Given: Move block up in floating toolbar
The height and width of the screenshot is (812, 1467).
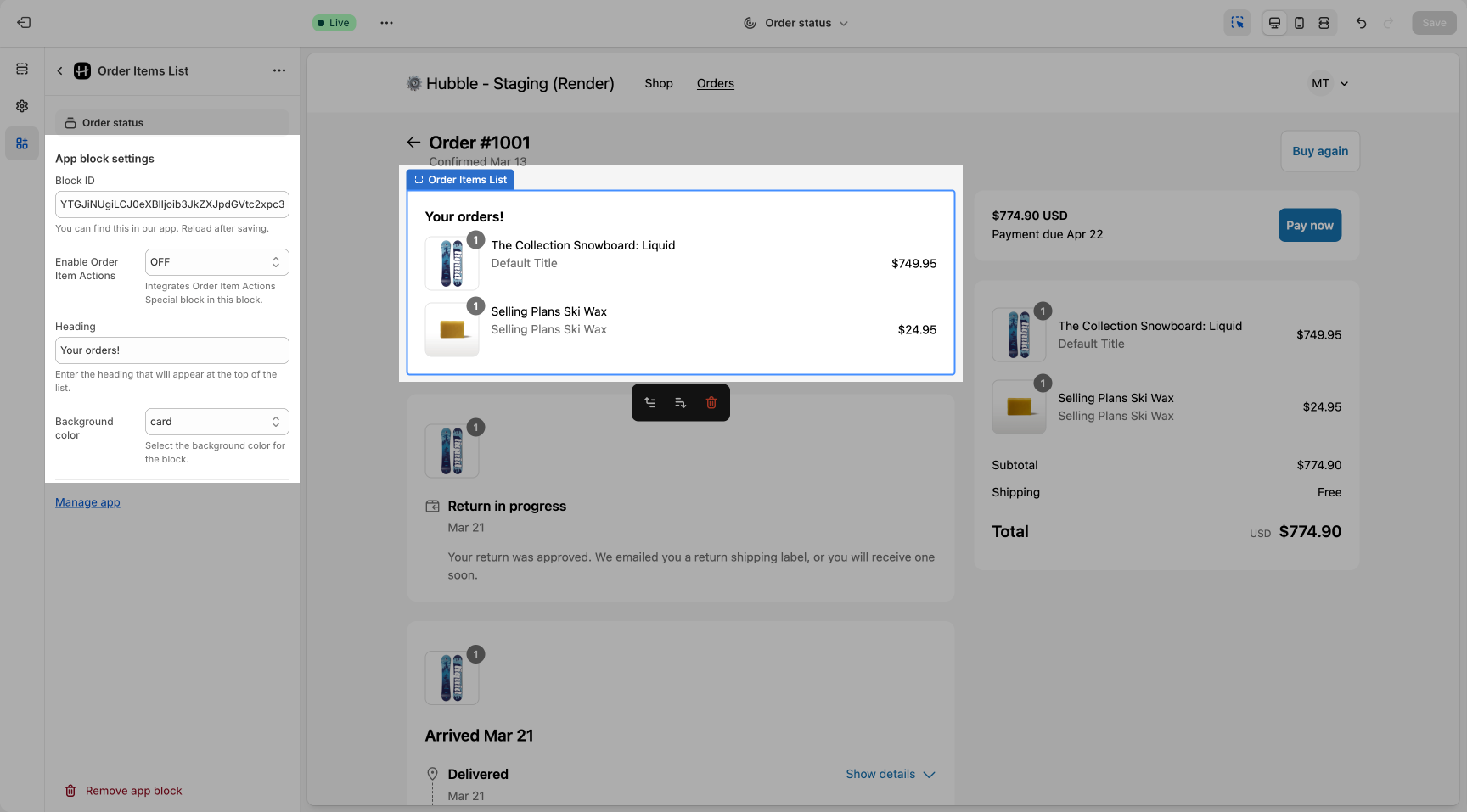Looking at the screenshot, I should 650,403.
